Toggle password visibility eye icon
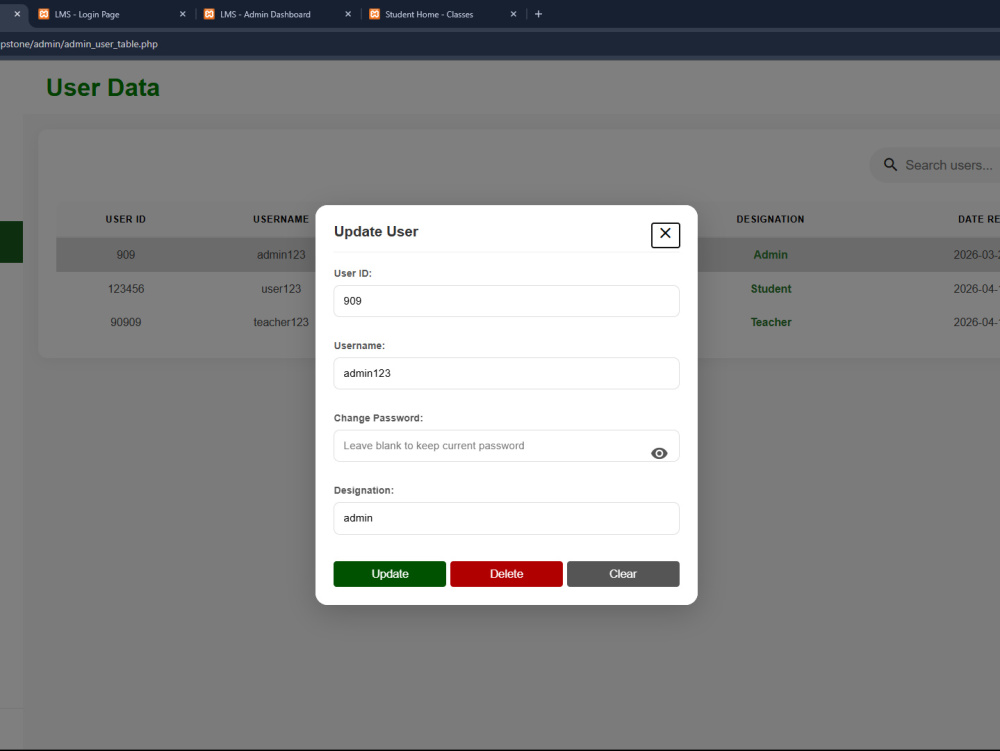 659,453
